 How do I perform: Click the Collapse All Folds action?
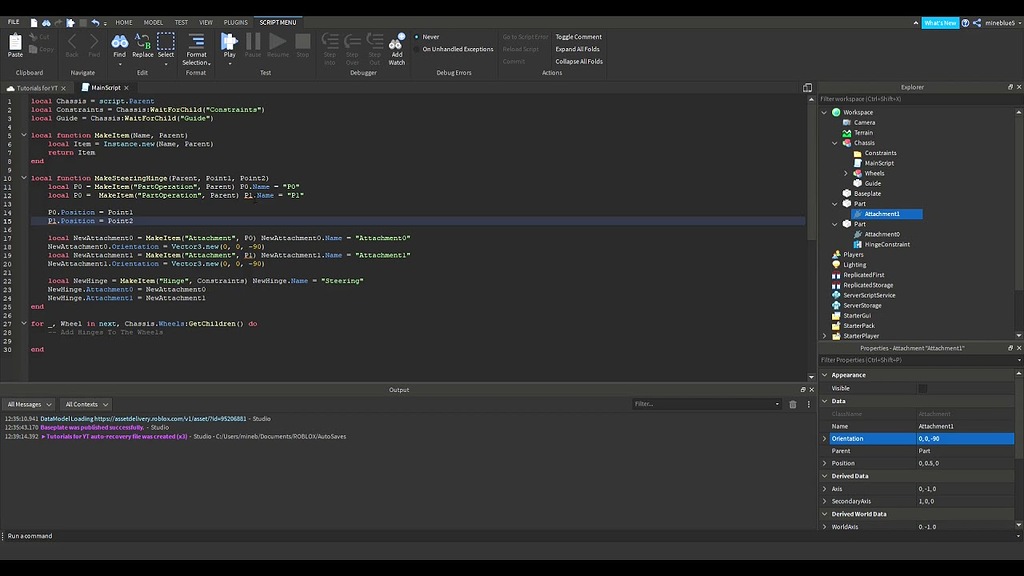point(579,61)
